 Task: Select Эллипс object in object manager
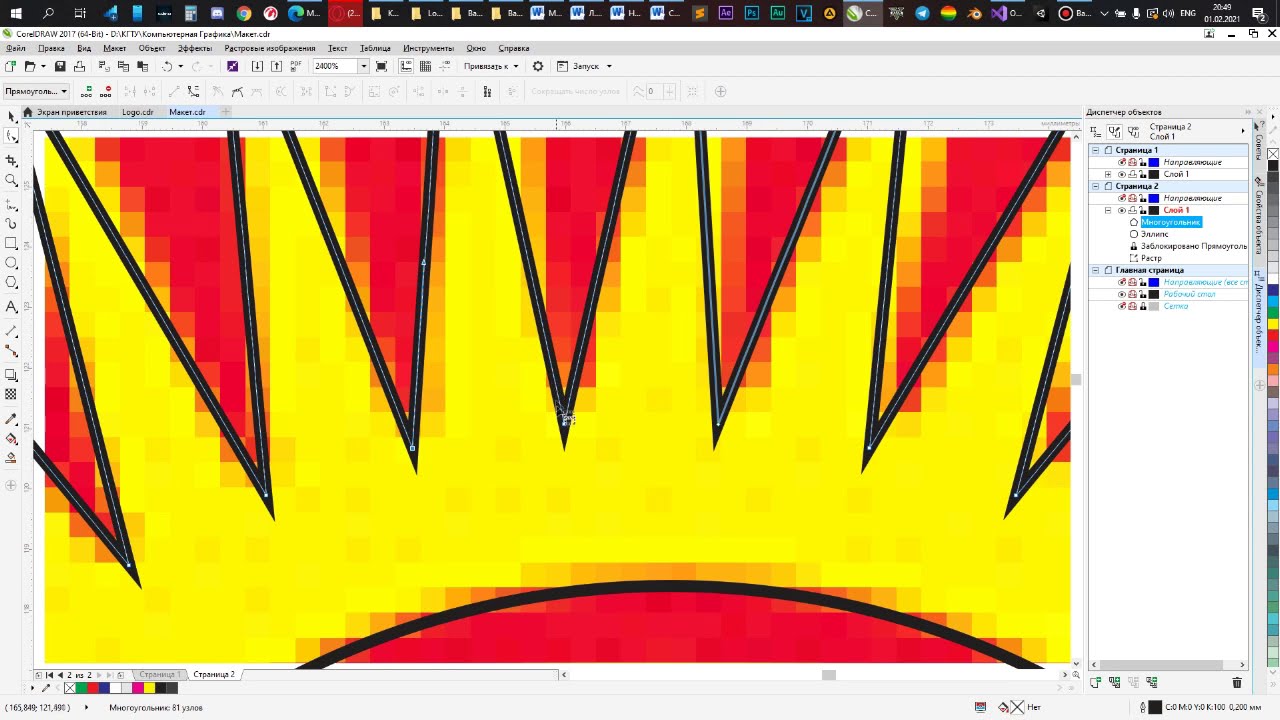coord(1154,234)
